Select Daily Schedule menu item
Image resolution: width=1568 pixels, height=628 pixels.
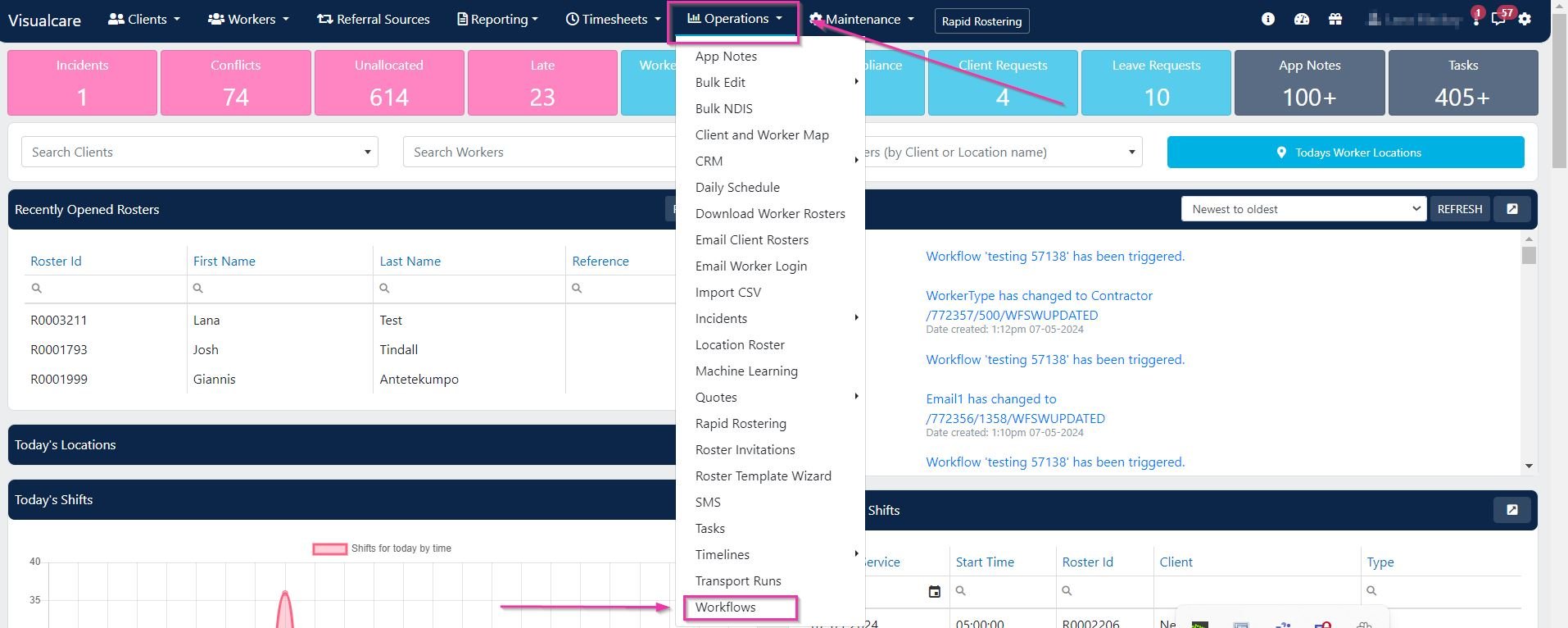coord(737,187)
